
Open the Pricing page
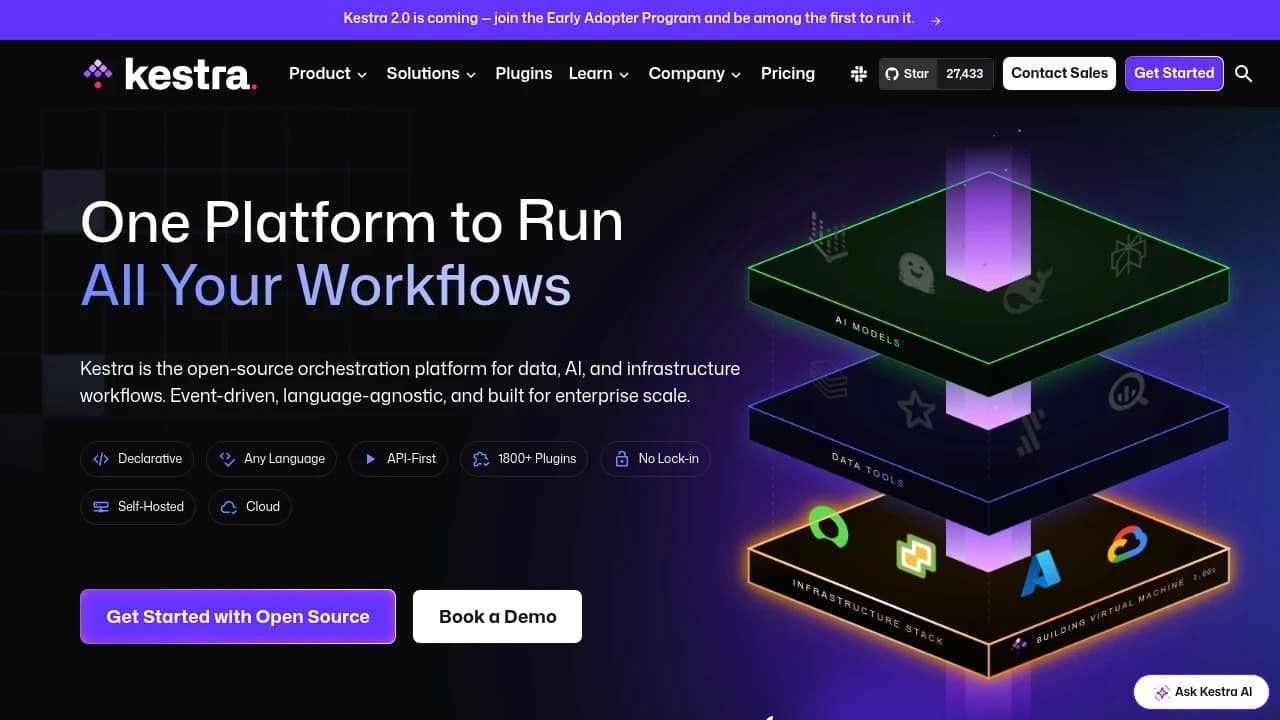click(x=788, y=74)
